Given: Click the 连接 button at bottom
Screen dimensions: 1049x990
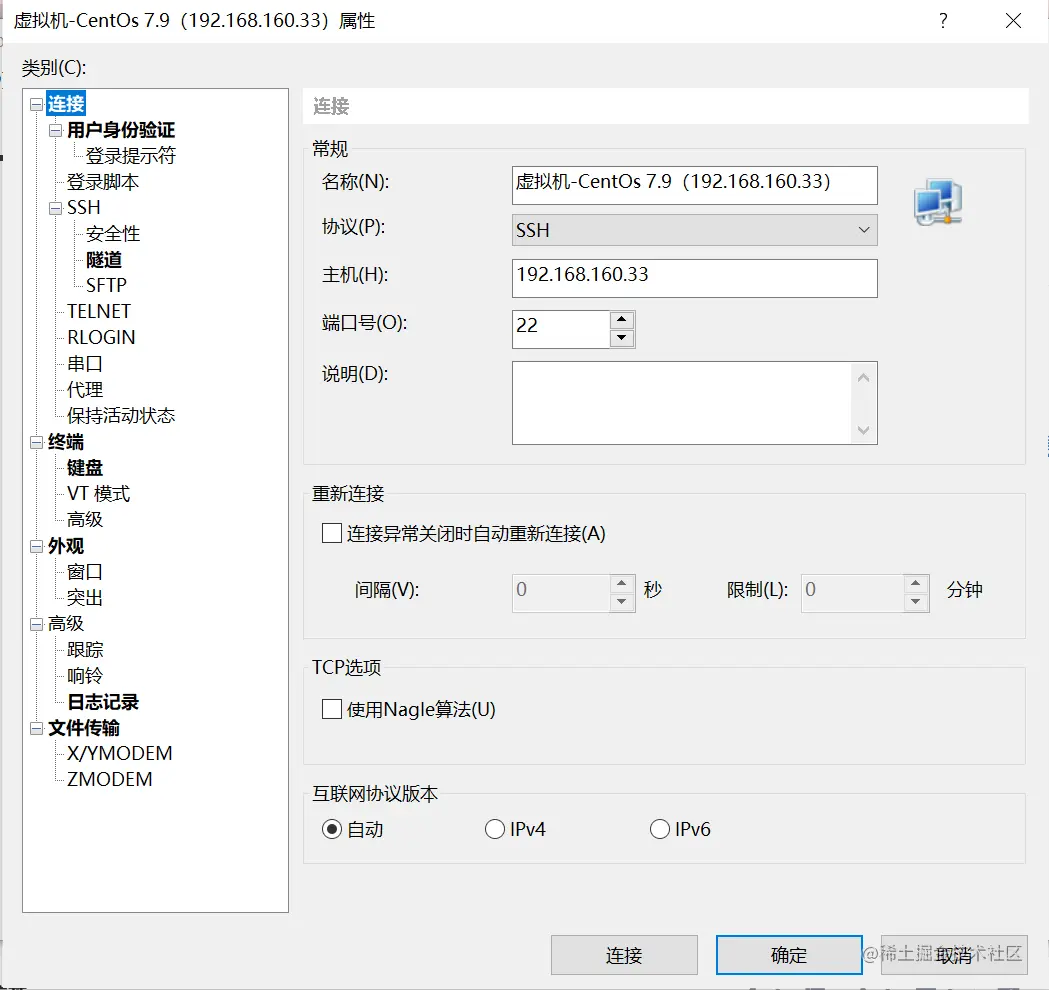Looking at the screenshot, I should click(624, 955).
